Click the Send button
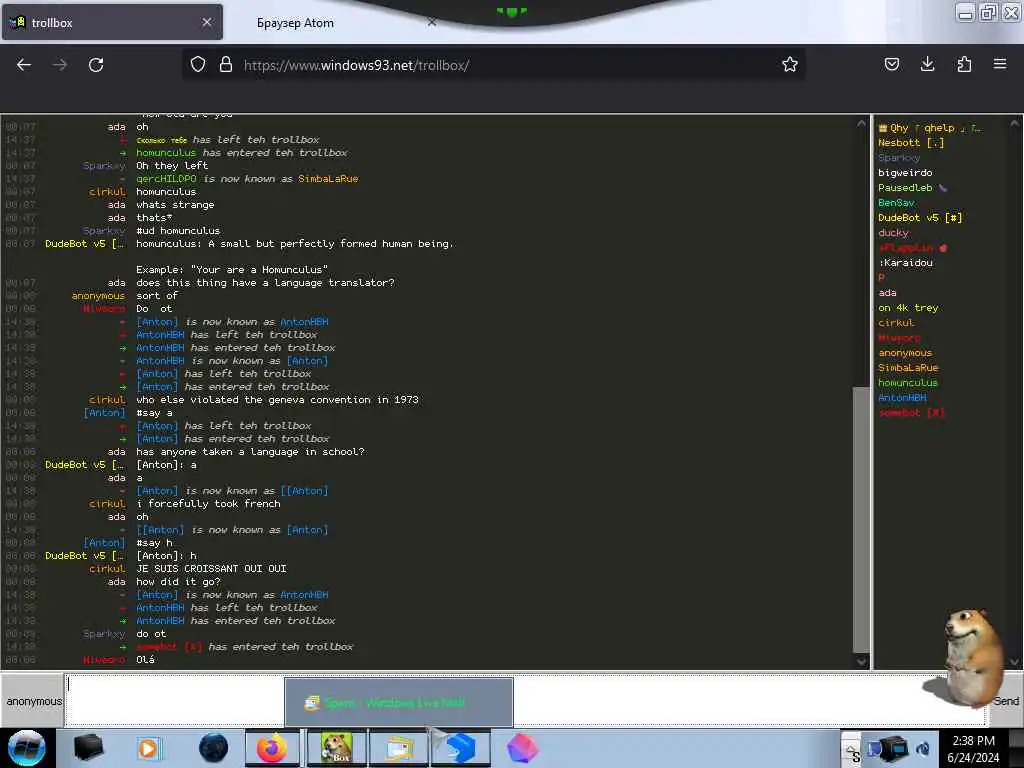This screenshot has height=768, width=1024. point(1006,701)
